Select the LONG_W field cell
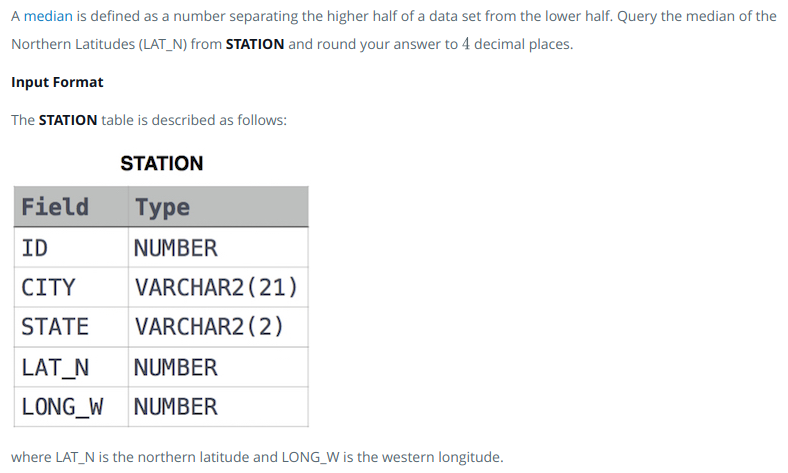The width and height of the screenshot is (788, 473). click(x=71, y=407)
